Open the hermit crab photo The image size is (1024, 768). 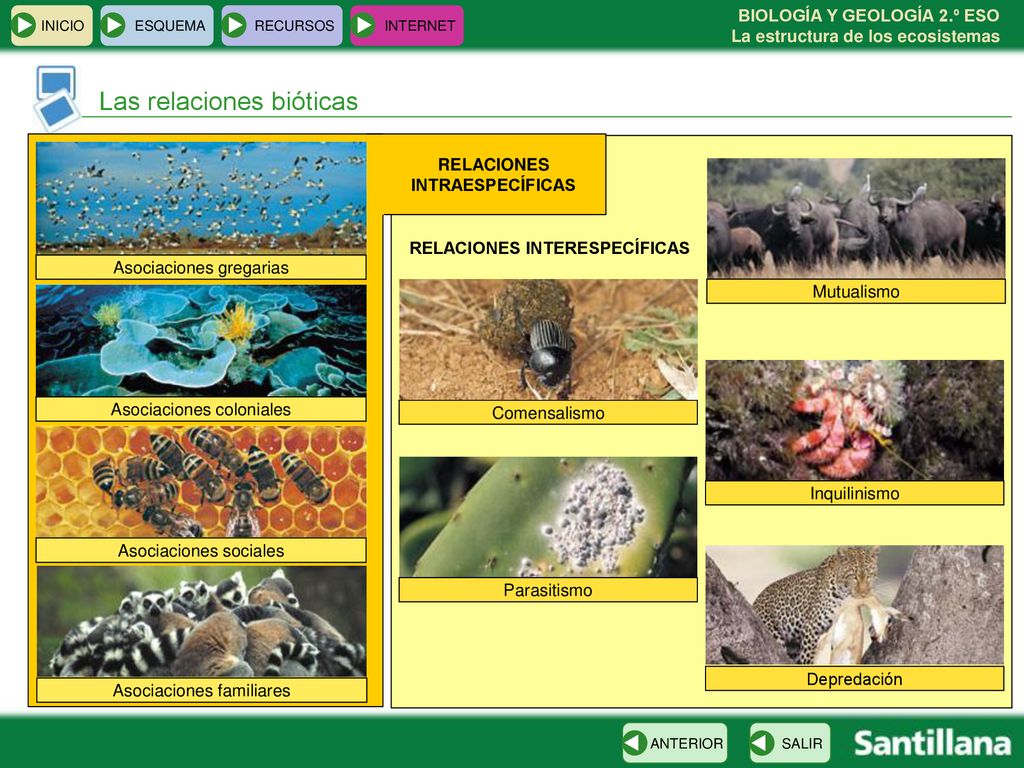pos(855,421)
